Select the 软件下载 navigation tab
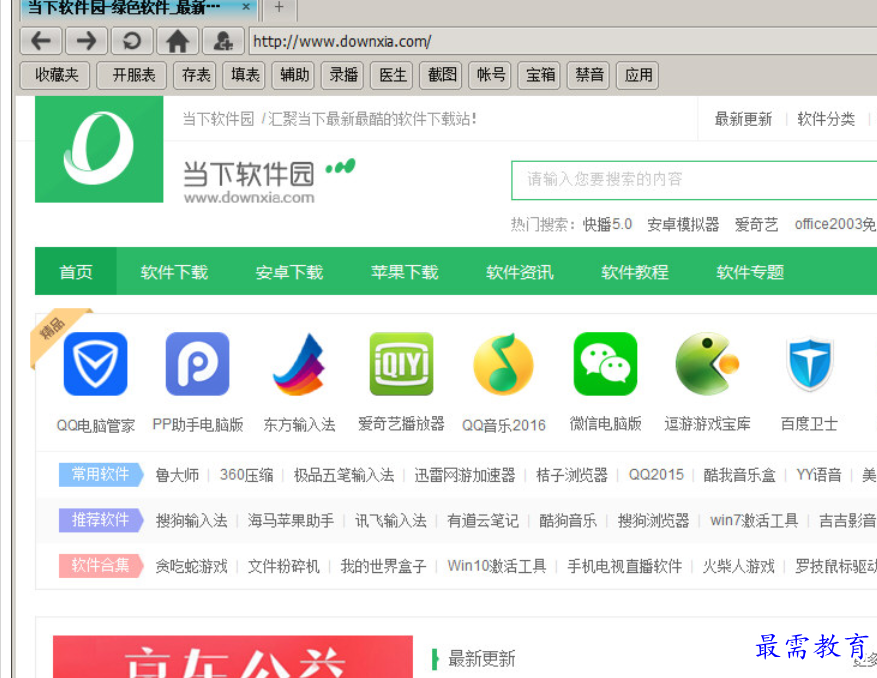This screenshot has width=877, height=678. pyautogui.click(x=175, y=272)
